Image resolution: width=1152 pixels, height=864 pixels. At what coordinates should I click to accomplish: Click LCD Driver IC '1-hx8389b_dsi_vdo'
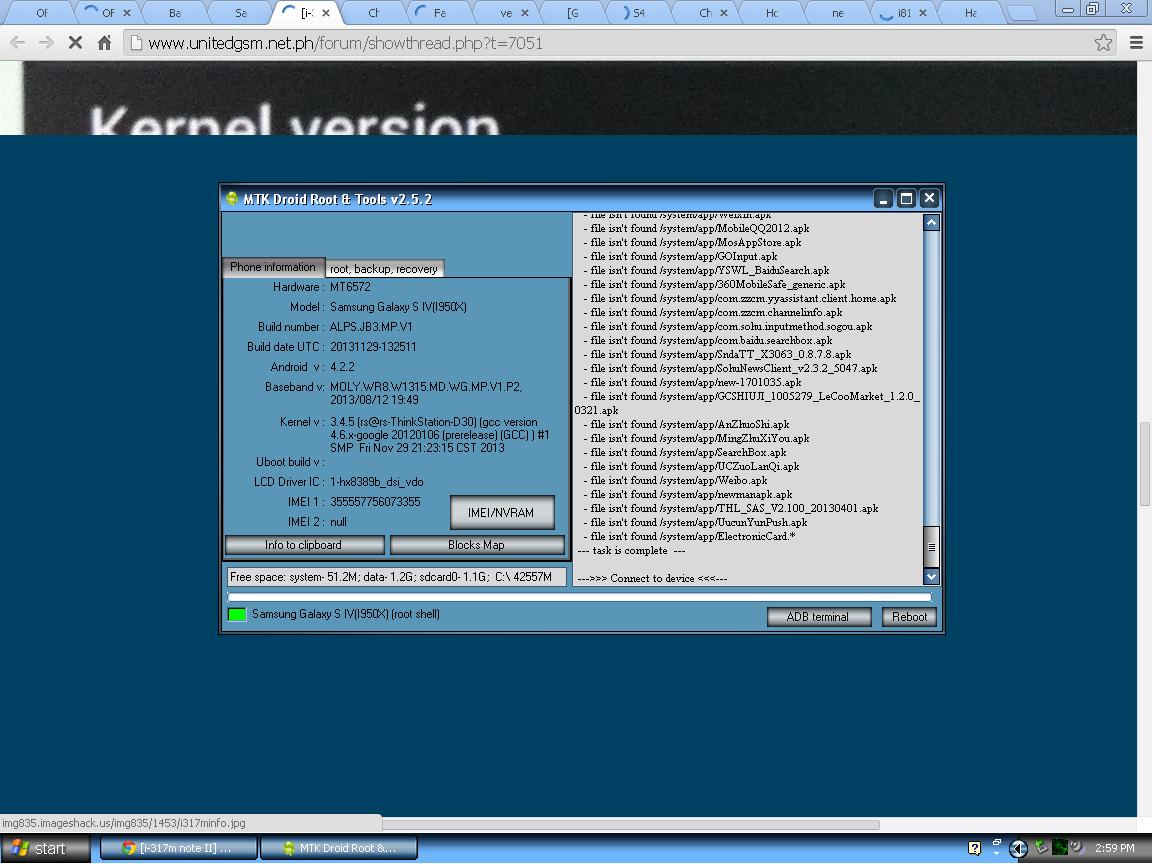click(x=377, y=482)
